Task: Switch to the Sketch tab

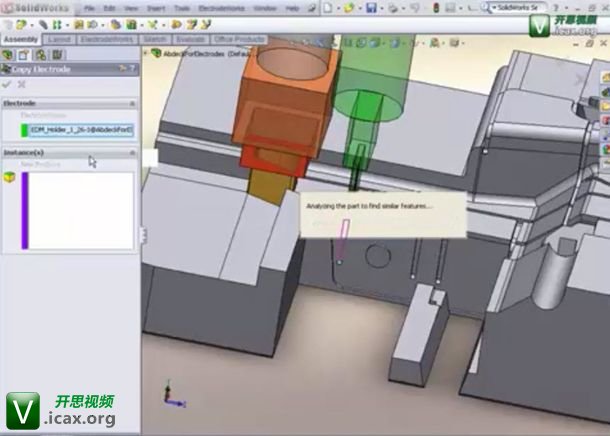Action: click(x=155, y=39)
